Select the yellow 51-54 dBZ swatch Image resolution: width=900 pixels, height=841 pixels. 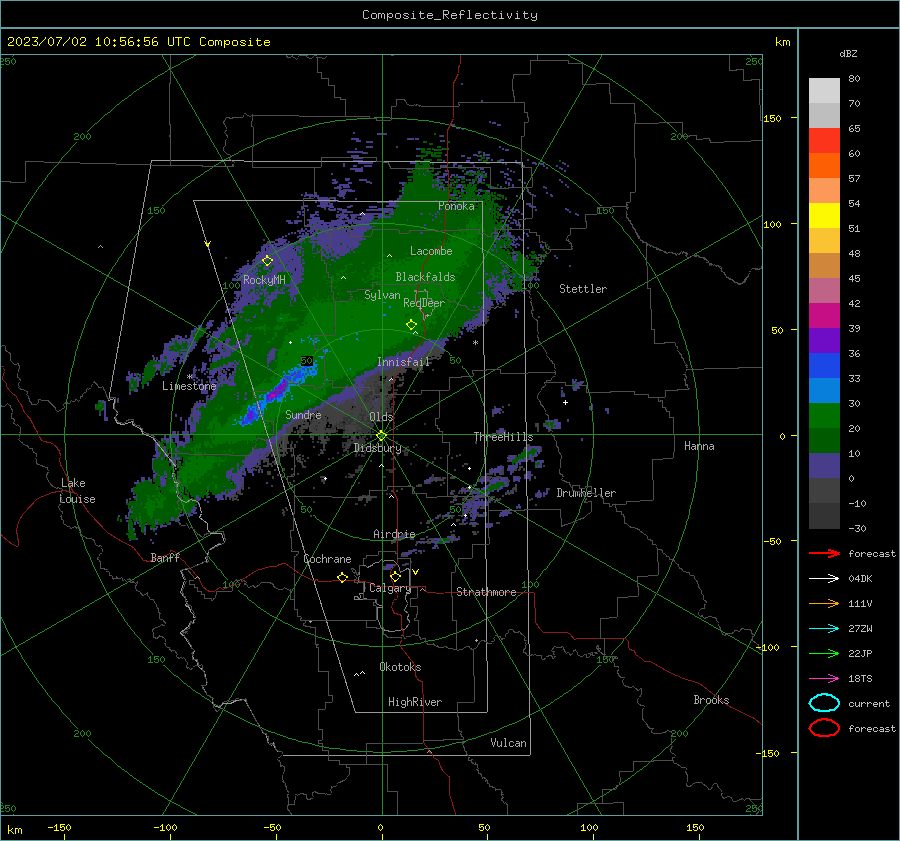coord(824,216)
